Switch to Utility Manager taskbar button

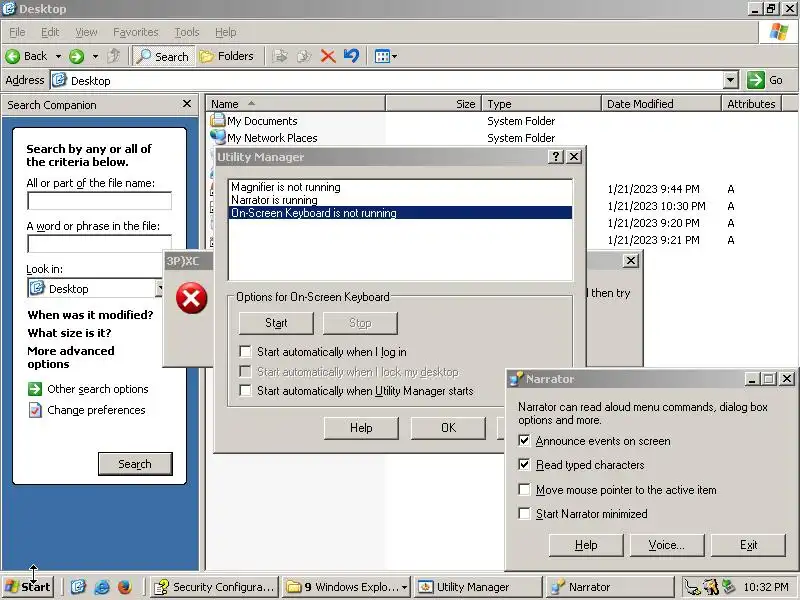[478, 587]
